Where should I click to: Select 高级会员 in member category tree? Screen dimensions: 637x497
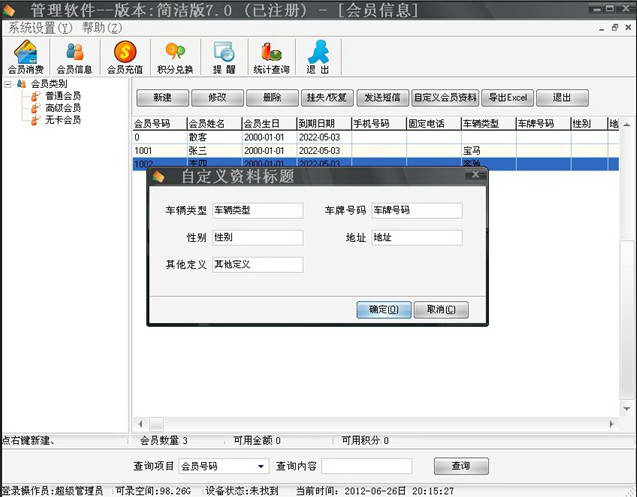point(63,108)
